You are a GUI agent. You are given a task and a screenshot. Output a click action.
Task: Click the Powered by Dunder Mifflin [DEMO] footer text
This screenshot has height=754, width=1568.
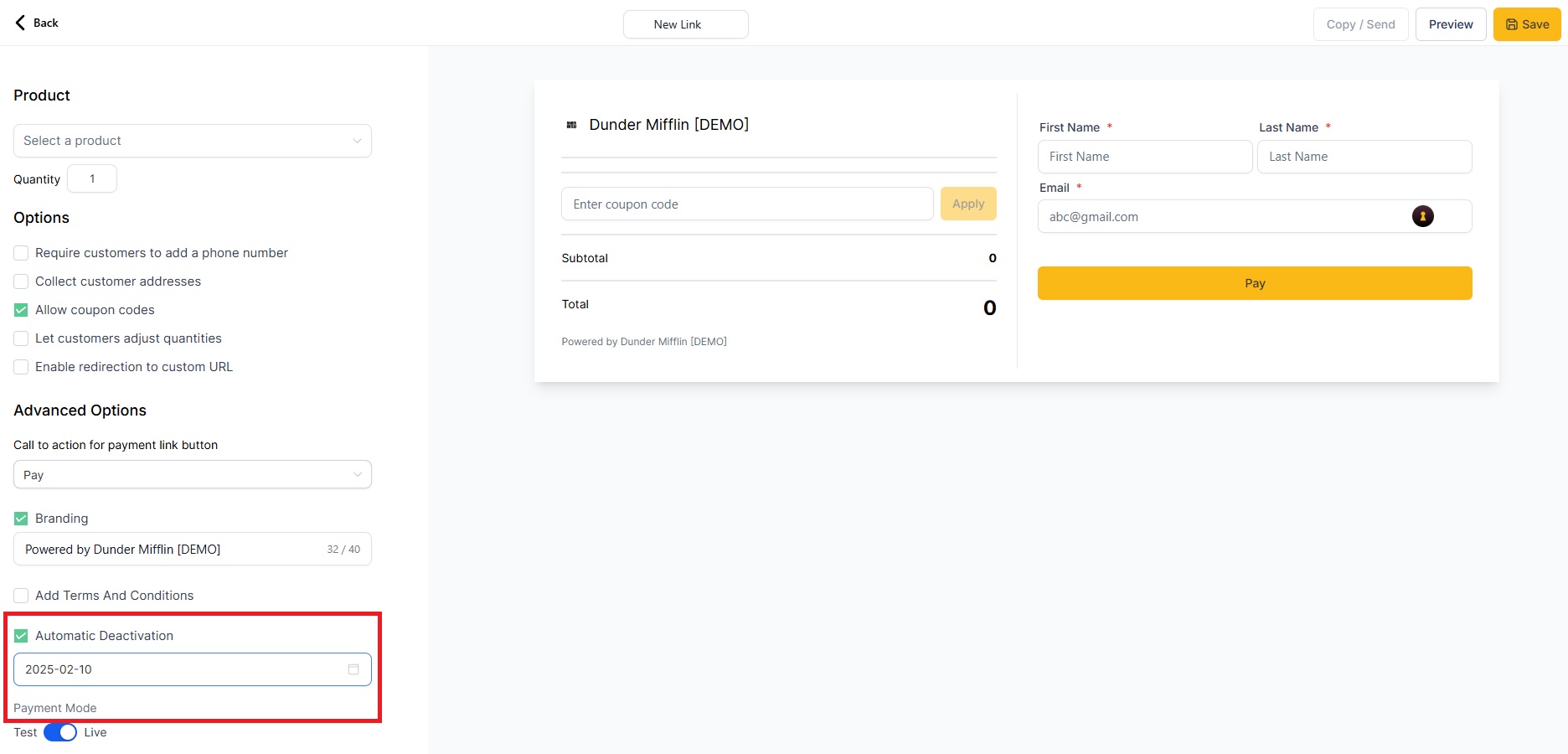644,342
